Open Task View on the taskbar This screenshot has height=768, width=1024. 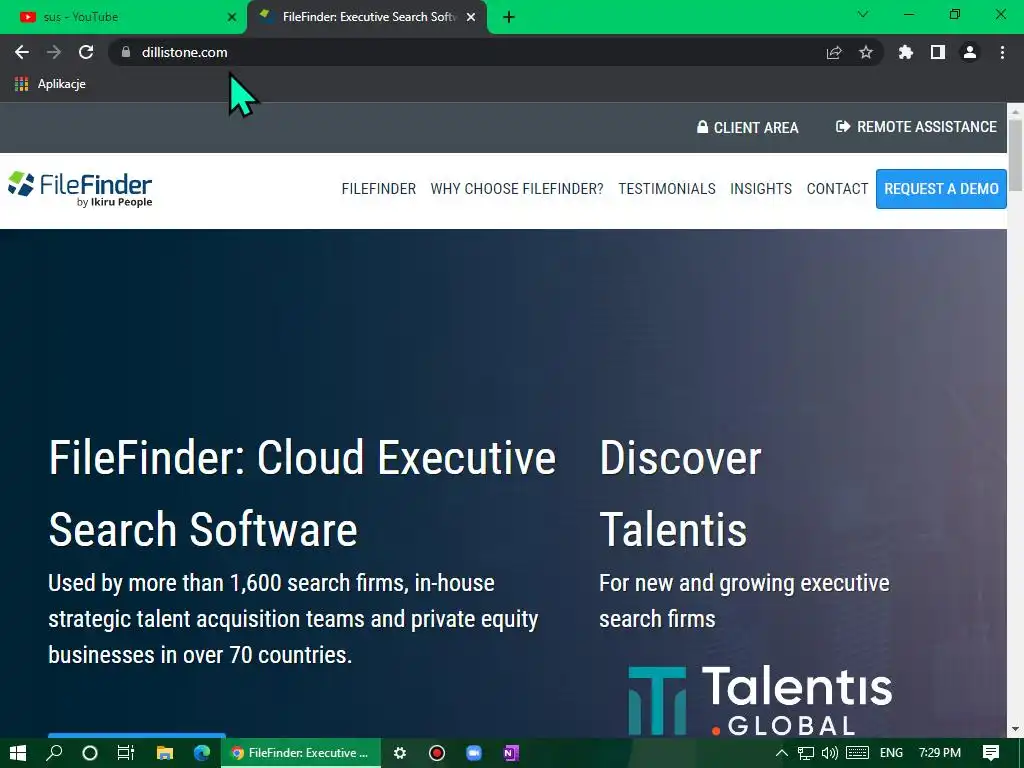tap(126, 753)
